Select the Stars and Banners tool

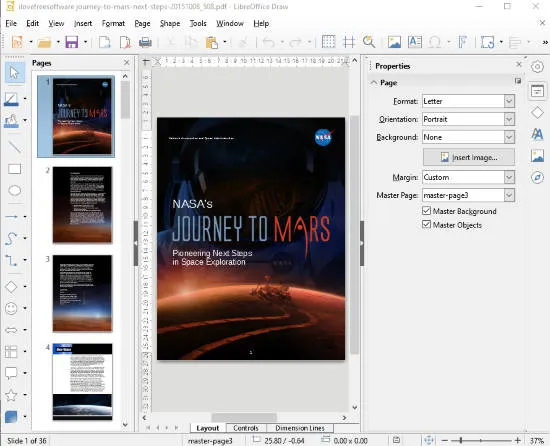[11, 395]
